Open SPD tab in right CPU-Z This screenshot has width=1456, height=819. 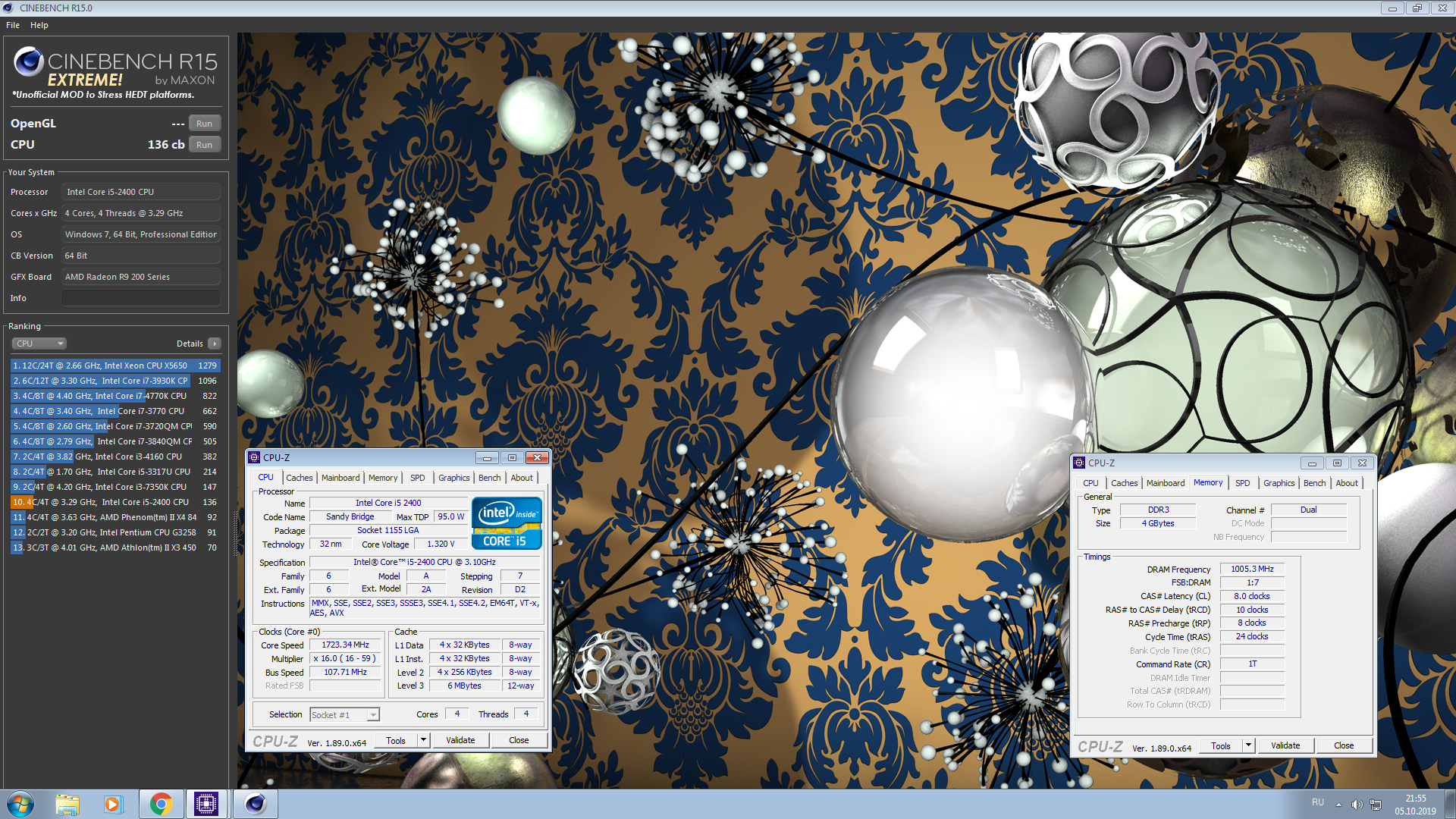tap(1243, 483)
